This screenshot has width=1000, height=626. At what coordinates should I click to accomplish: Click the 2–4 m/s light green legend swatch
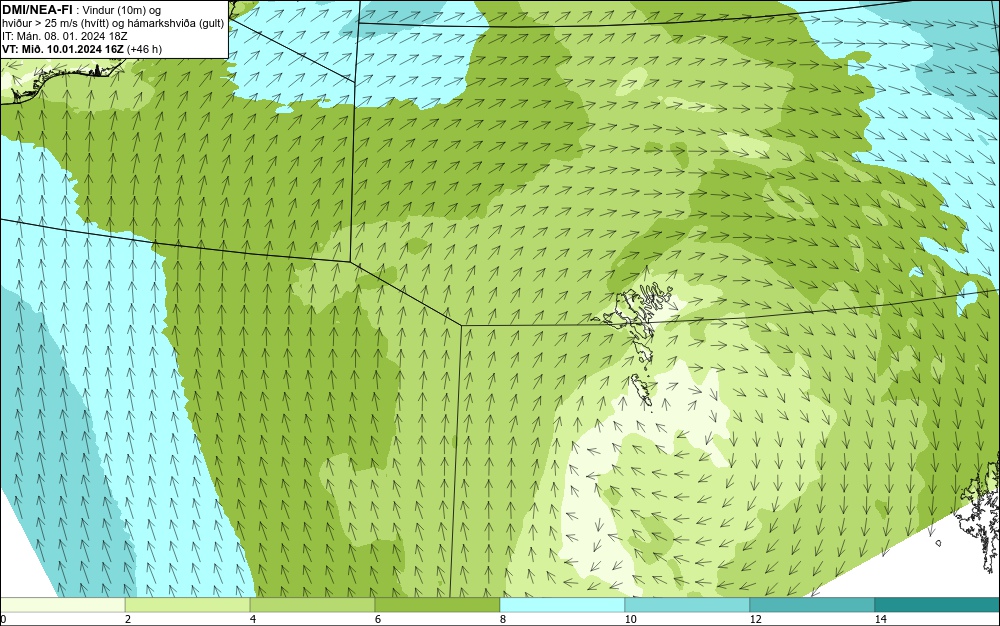tap(188, 605)
